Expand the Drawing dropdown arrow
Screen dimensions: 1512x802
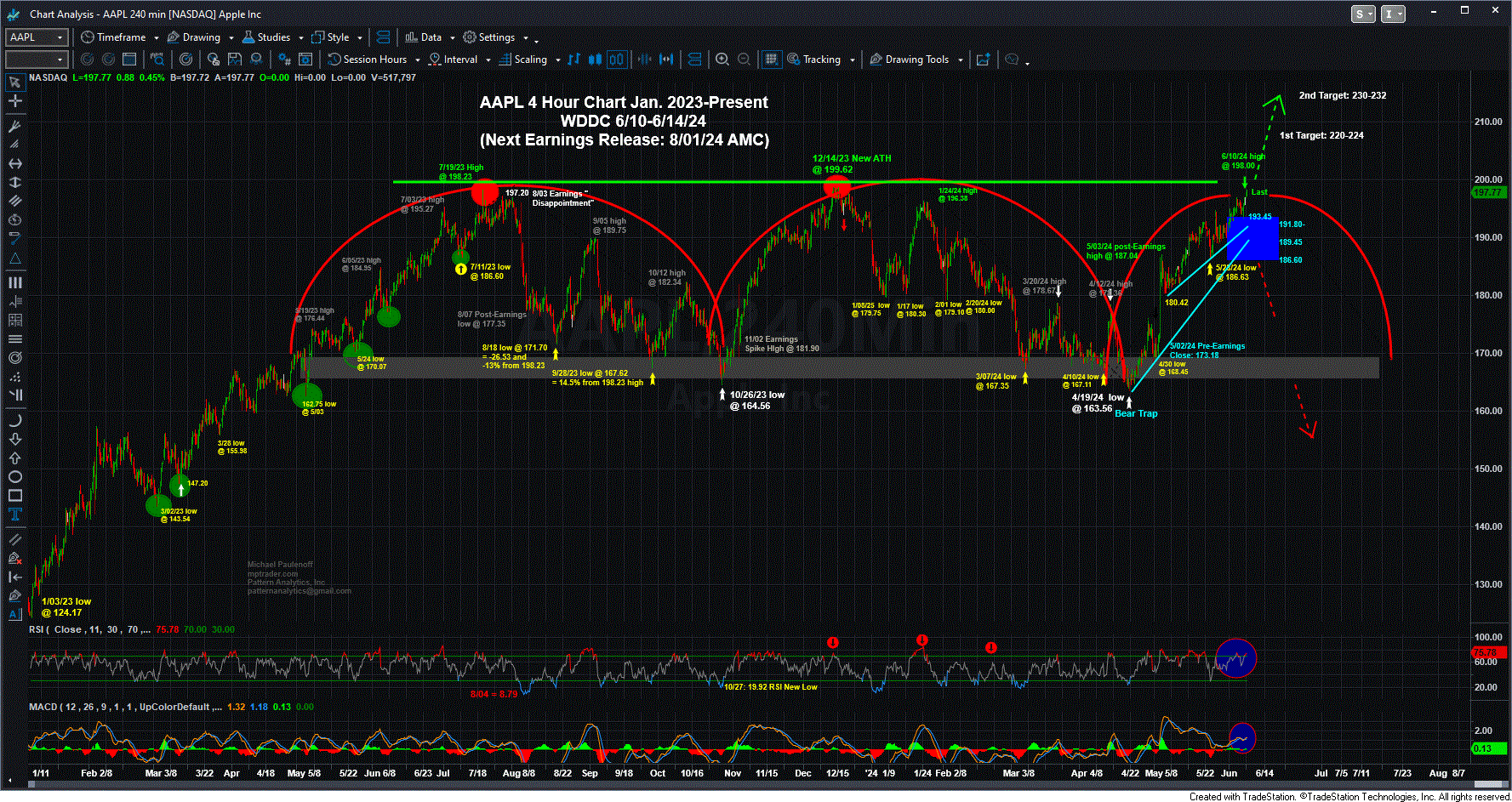pos(230,37)
